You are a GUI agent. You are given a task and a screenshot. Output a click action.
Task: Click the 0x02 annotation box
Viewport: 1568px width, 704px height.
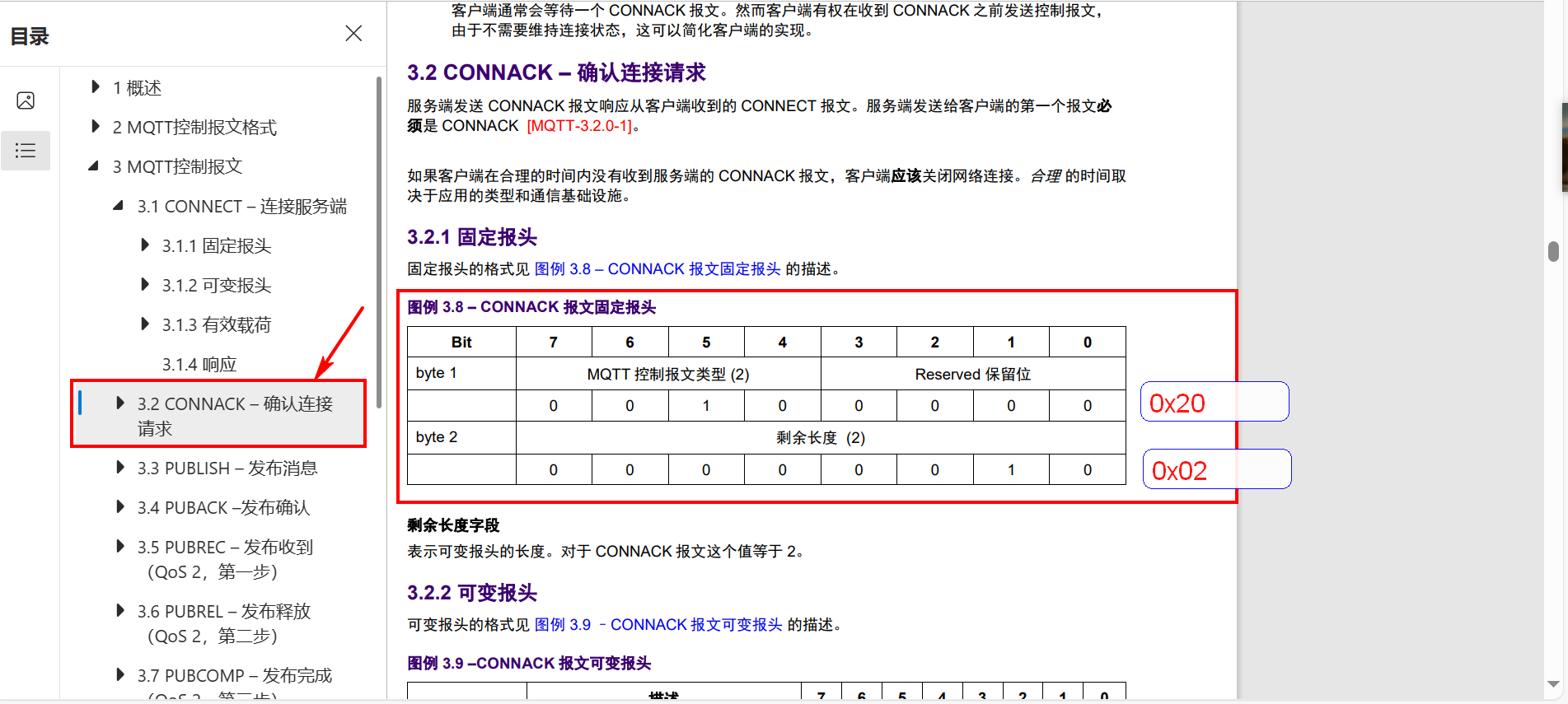tap(1217, 469)
